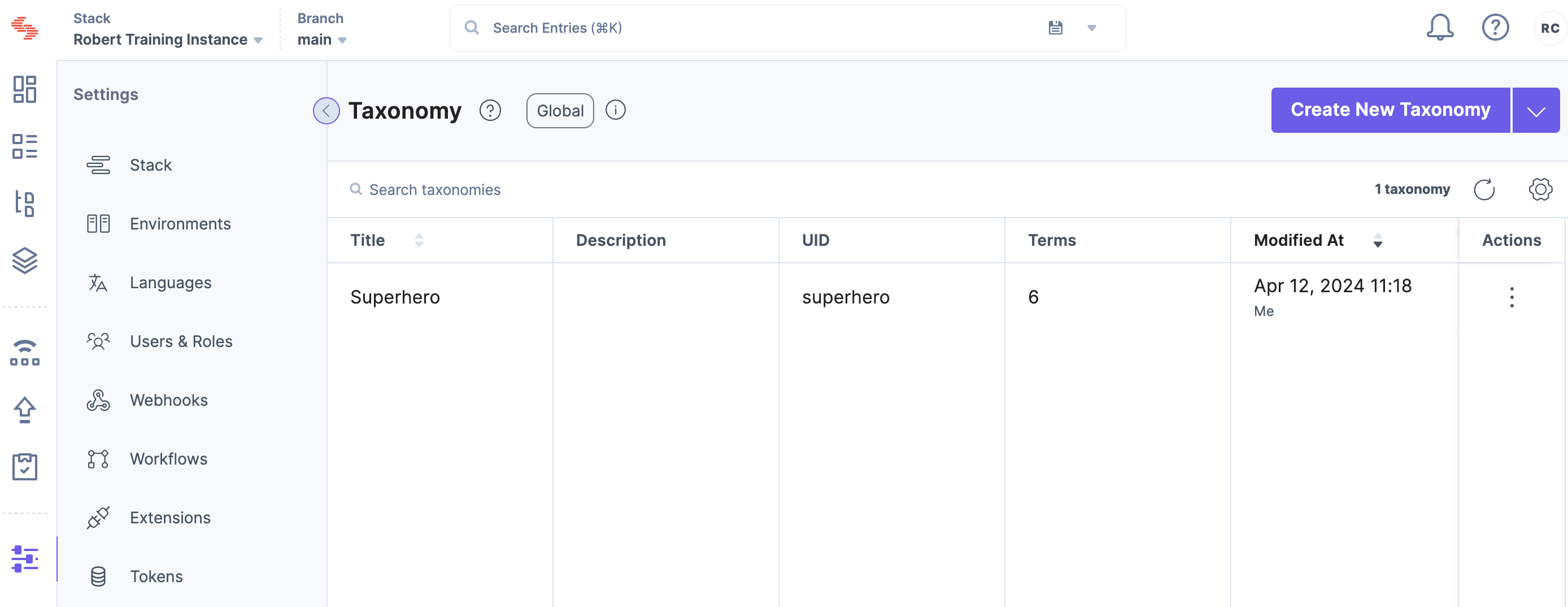Select Workflows in Settings menu
Viewport: 1568px width, 607px height.
pyautogui.click(x=169, y=458)
